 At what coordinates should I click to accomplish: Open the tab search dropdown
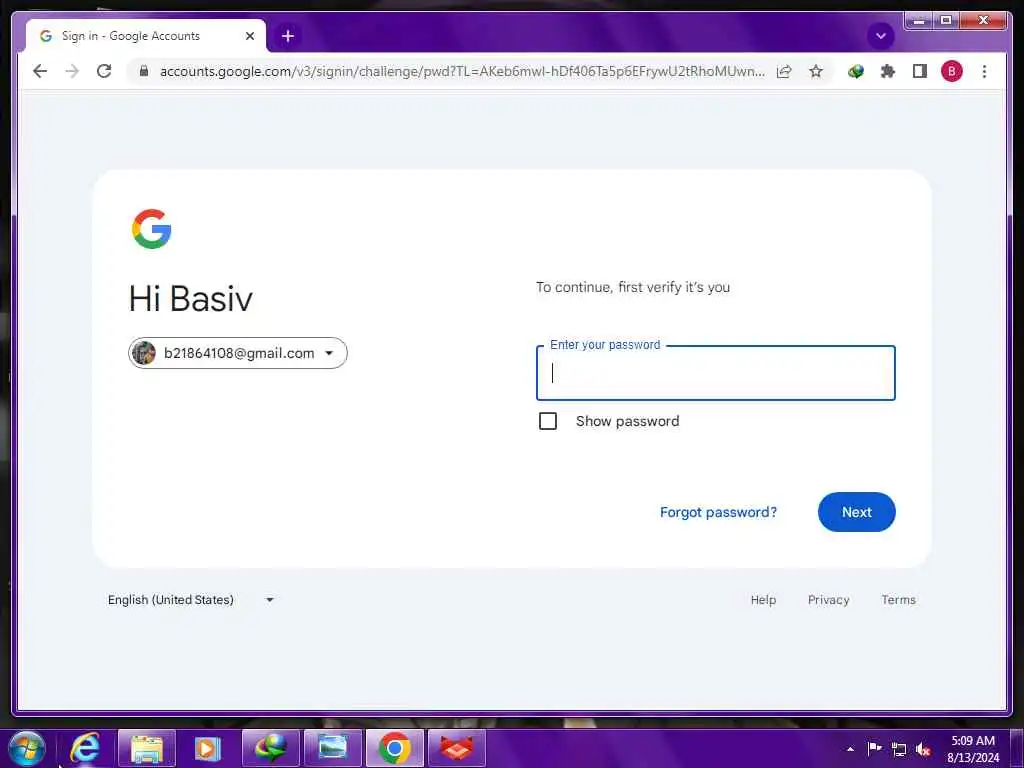tap(880, 36)
